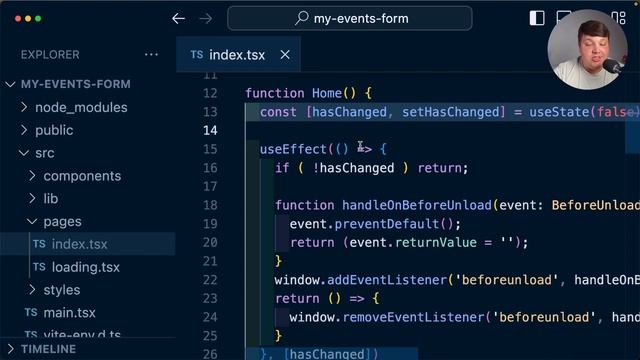Click the TS icon on the index.tsx tab
This screenshot has height=360, width=640.
tap(197, 55)
